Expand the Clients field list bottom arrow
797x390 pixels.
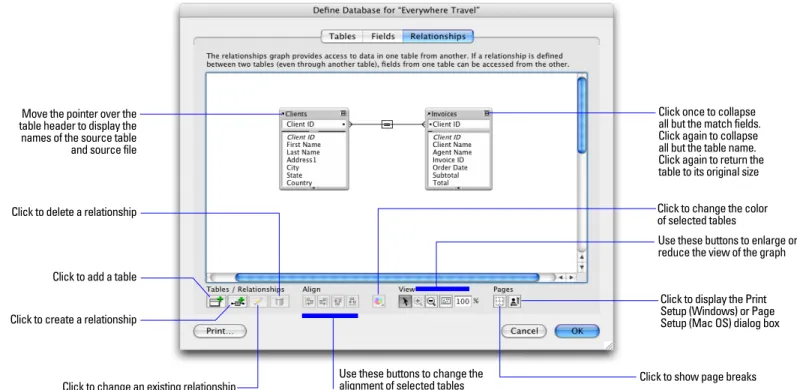coord(314,188)
